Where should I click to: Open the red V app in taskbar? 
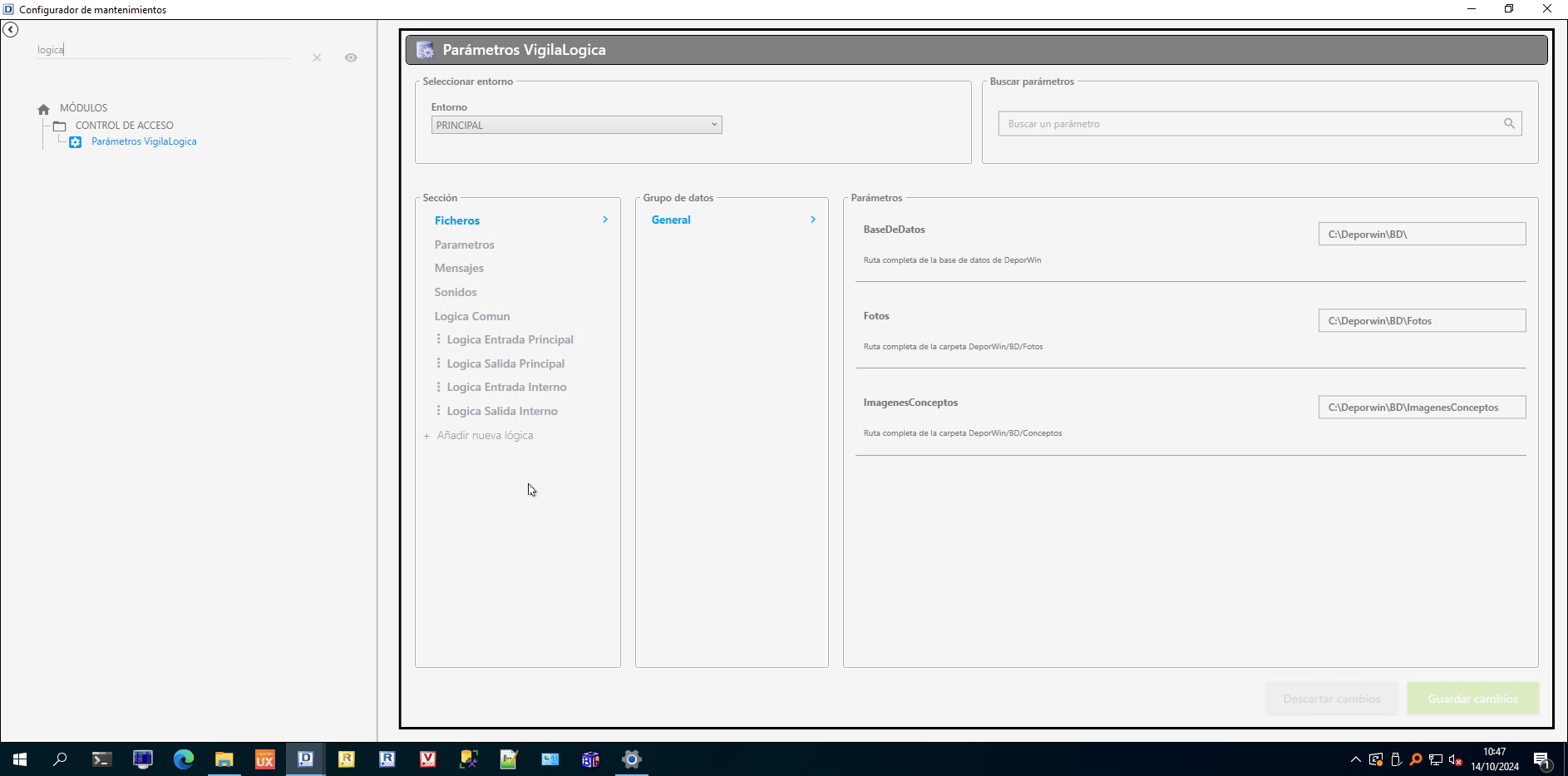tap(427, 759)
